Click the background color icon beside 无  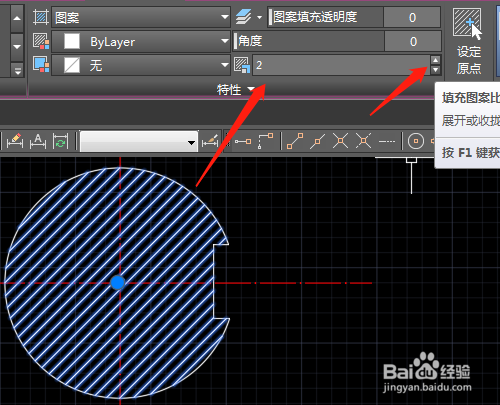(41, 65)
